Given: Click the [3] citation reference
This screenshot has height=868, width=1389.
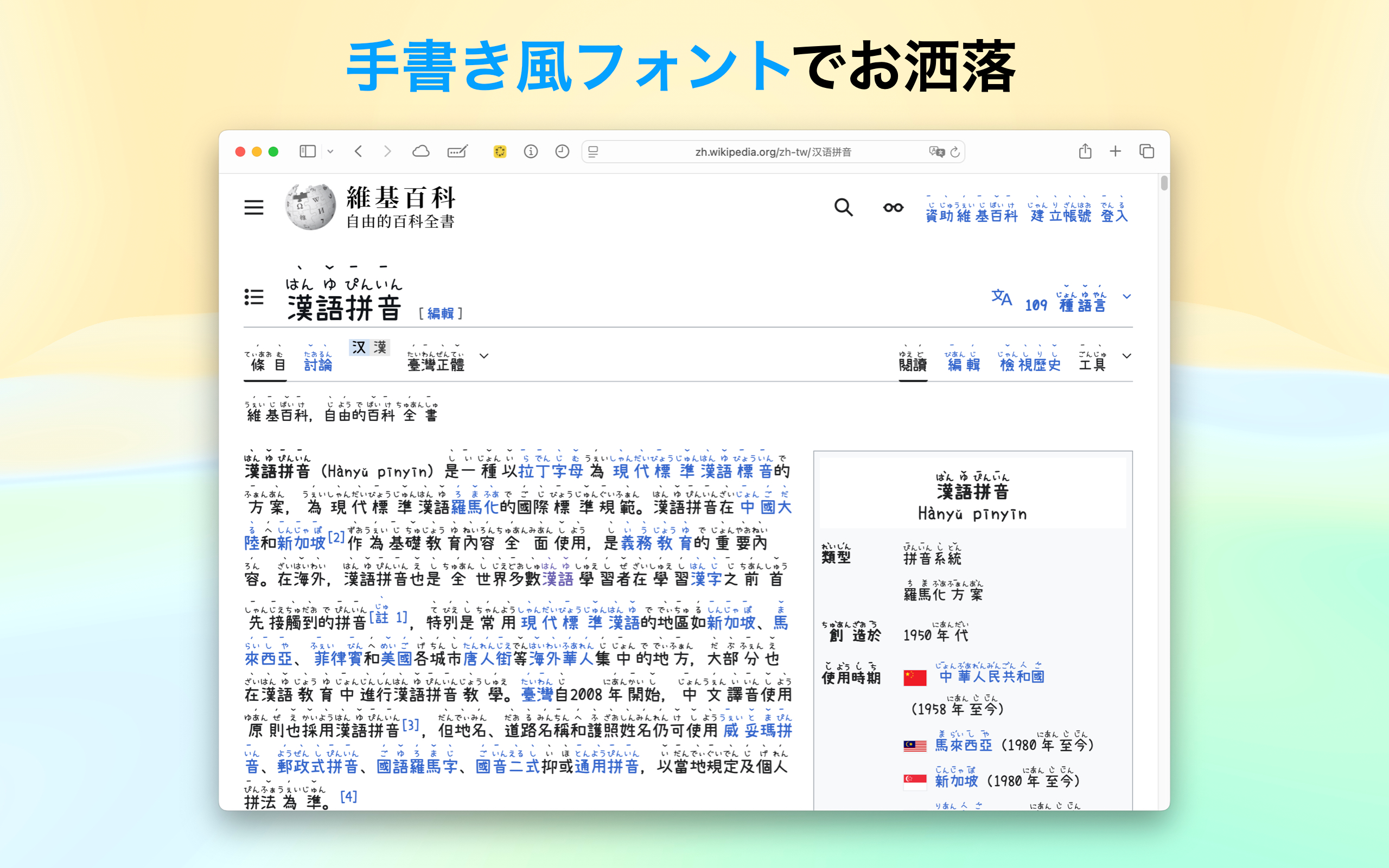Looking at the screenshot, I should point(410,725).
